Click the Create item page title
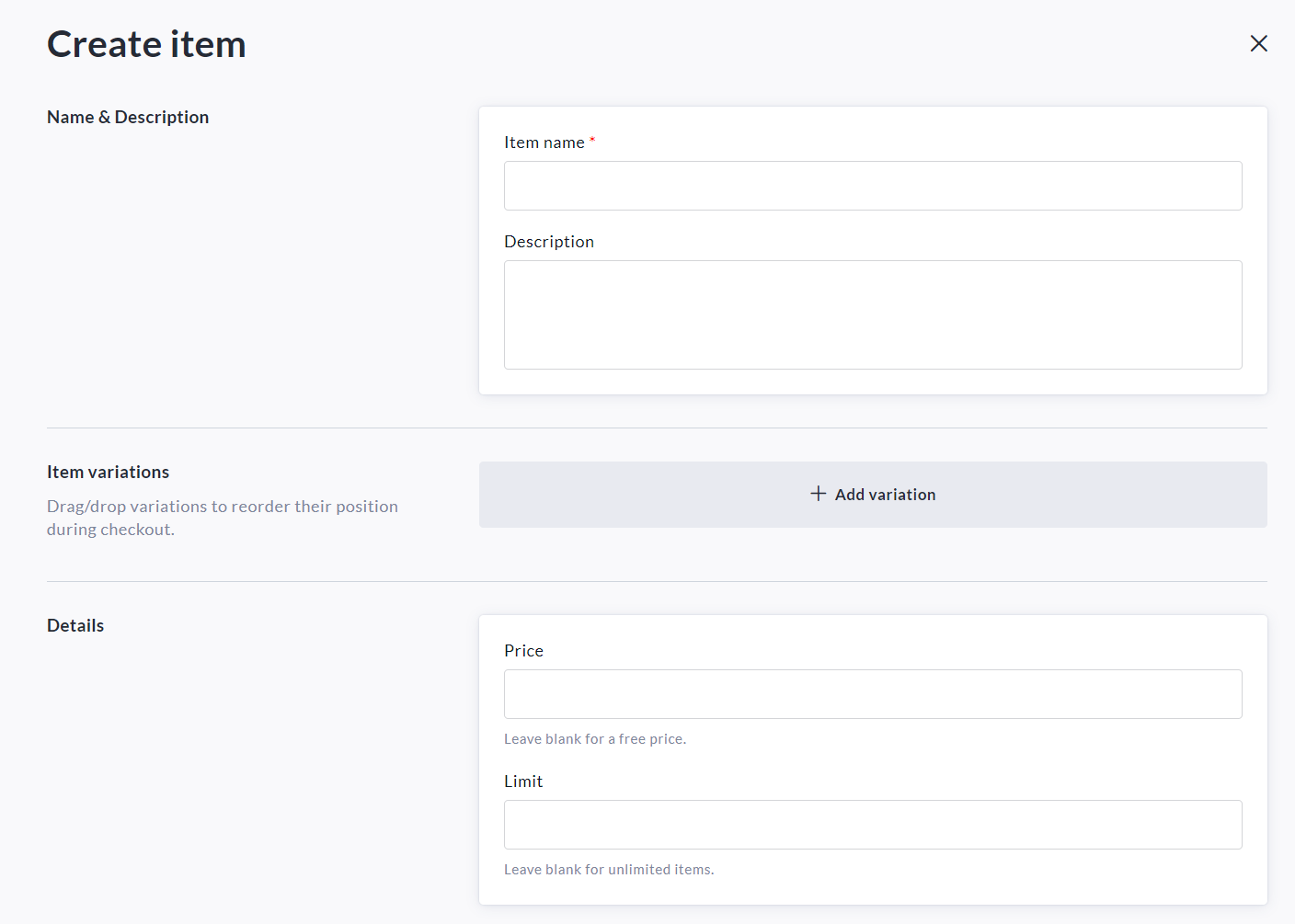 point(146,44)
